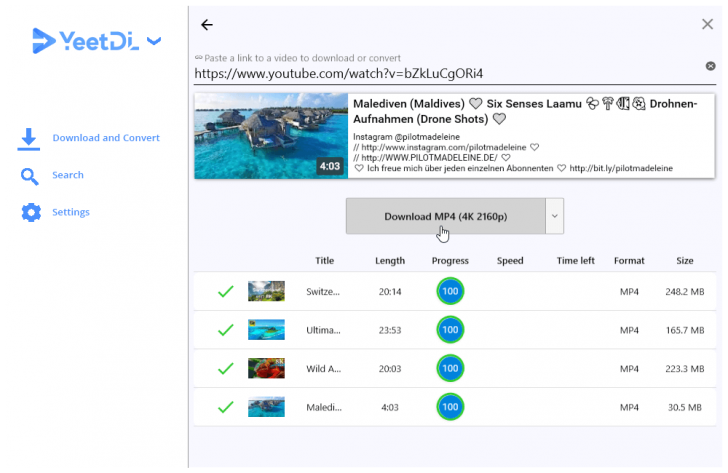Screen dimensions: 728x473
Task: Open the Search section
Action: click(x=68, y=175)
